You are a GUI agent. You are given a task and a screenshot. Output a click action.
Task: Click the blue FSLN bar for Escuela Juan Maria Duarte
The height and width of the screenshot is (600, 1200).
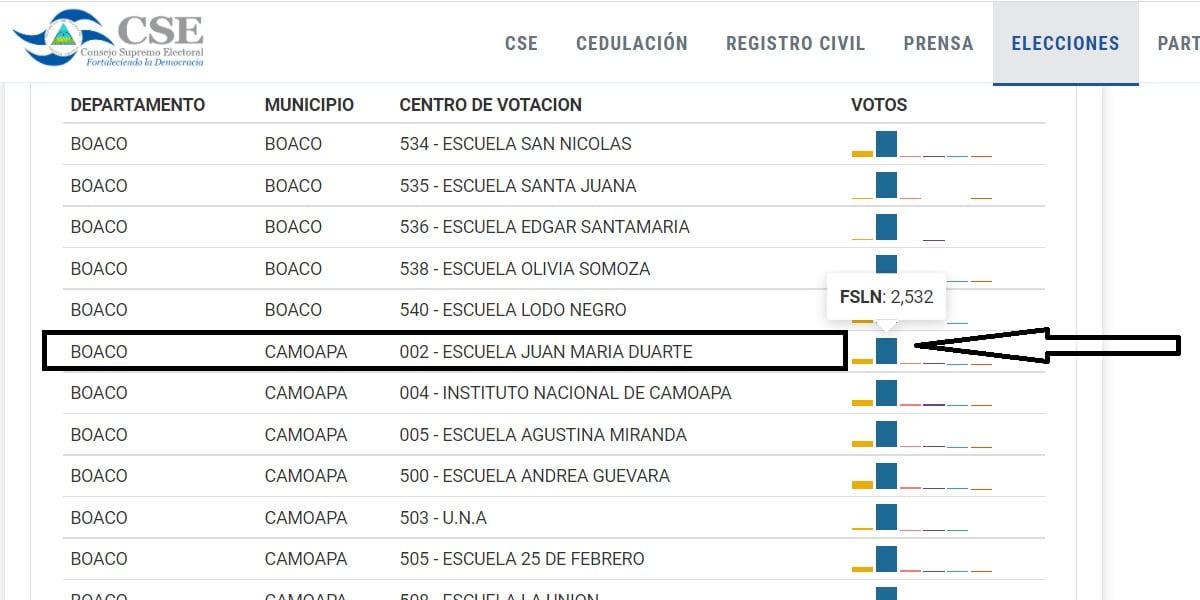click(886, 351)
